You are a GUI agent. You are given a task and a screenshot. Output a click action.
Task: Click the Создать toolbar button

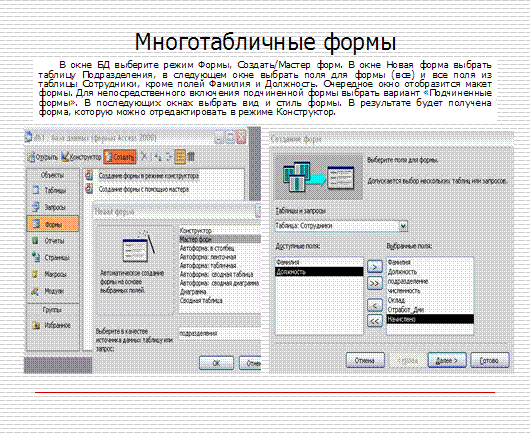point(120,157)
